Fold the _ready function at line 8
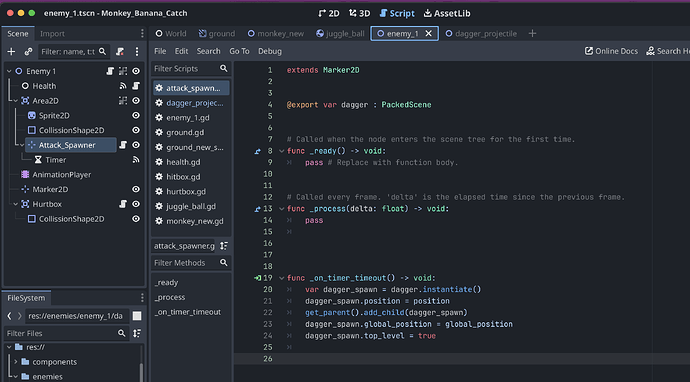This screenshot has width=690, height=382. tap(282, 151)
